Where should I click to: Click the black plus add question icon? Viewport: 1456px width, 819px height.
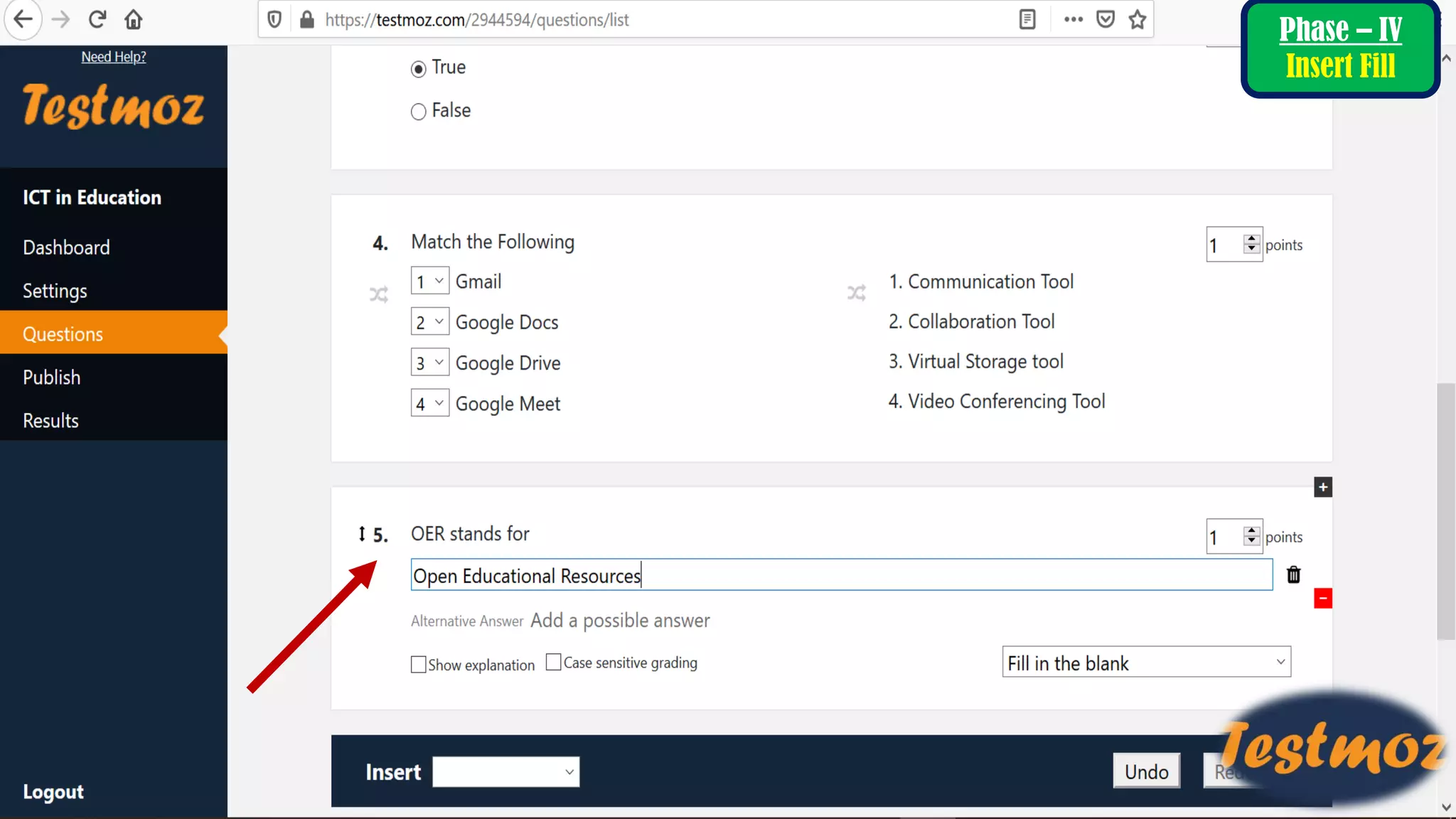click(1322, 487)
